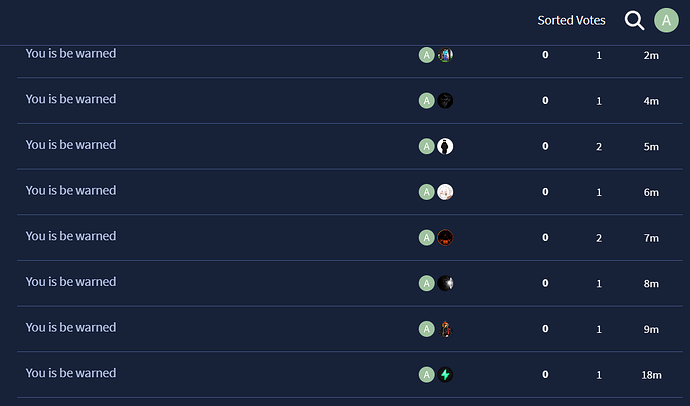Click the orange pumpkin avatar in 7m row
This screenshot has height=406, width=690.
click(445, 238)
